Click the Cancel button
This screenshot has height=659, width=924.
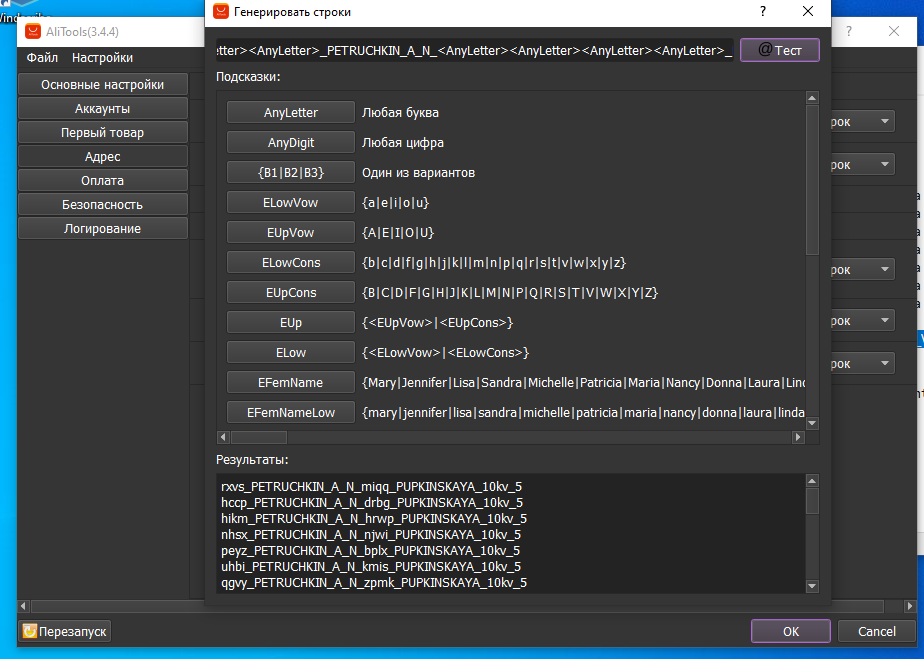click(876, 631)
